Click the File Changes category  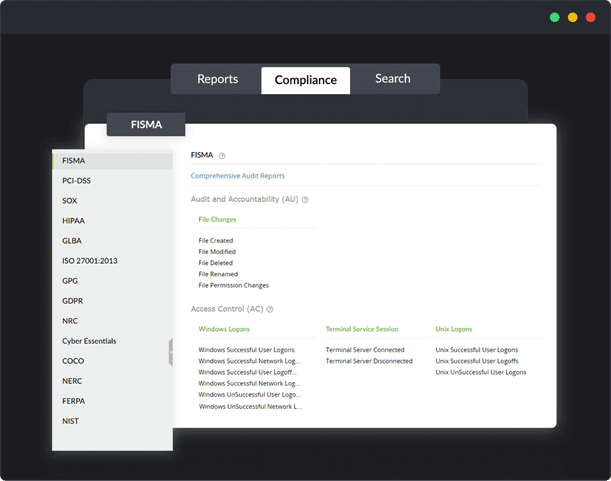[217, 219]
